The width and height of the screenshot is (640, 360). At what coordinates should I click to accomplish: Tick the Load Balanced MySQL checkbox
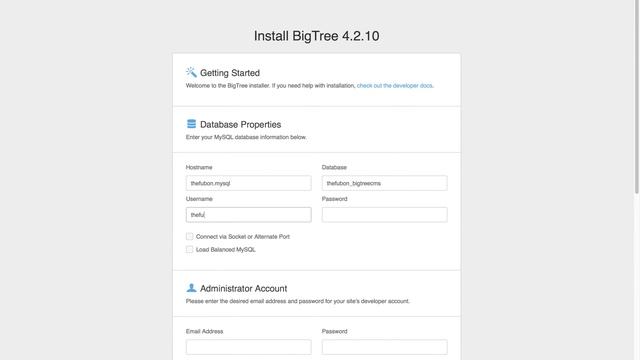189,249
